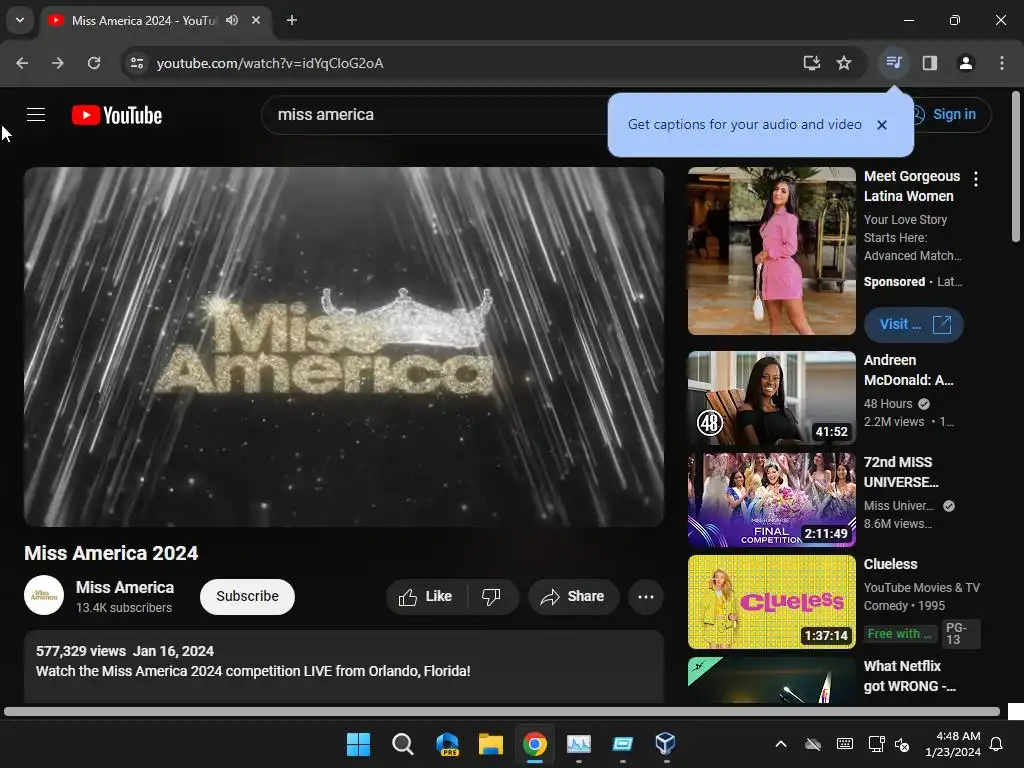Open Chrome three-dot menu
1024x768 pixels.
click(x=1002, y=63)
